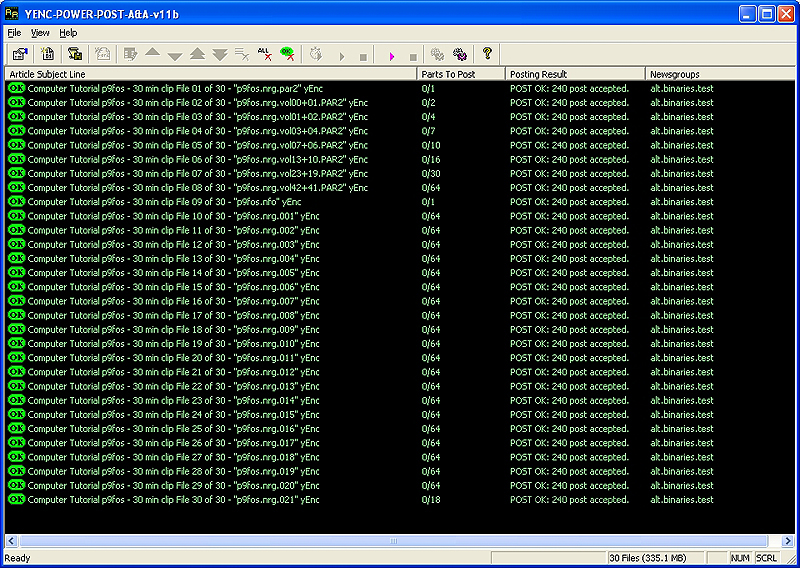
Task: Click the yellow question mark help icon
Action: coord(487,53)
